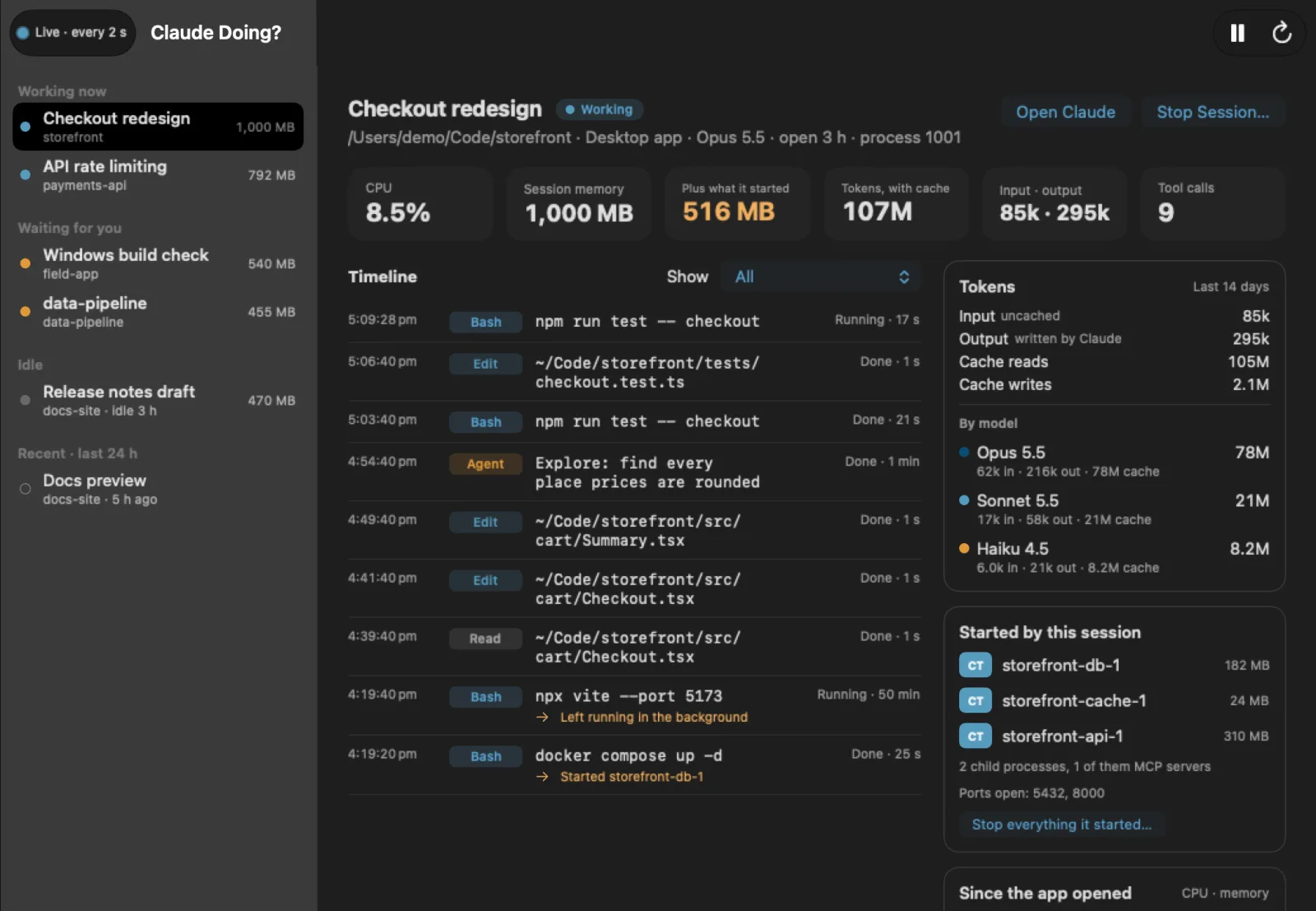This screenshot has height=911, width=1316.
Task: Click the Opus 5.5 model row
Action: tap(1114, 461)
